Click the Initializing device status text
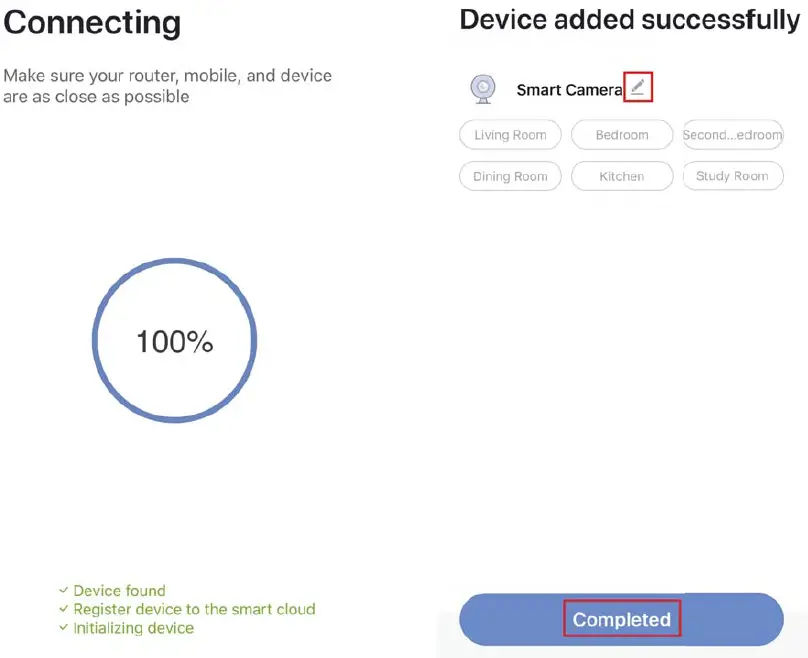Viewport: 808px width, 658px height. [x=133, y=628]
